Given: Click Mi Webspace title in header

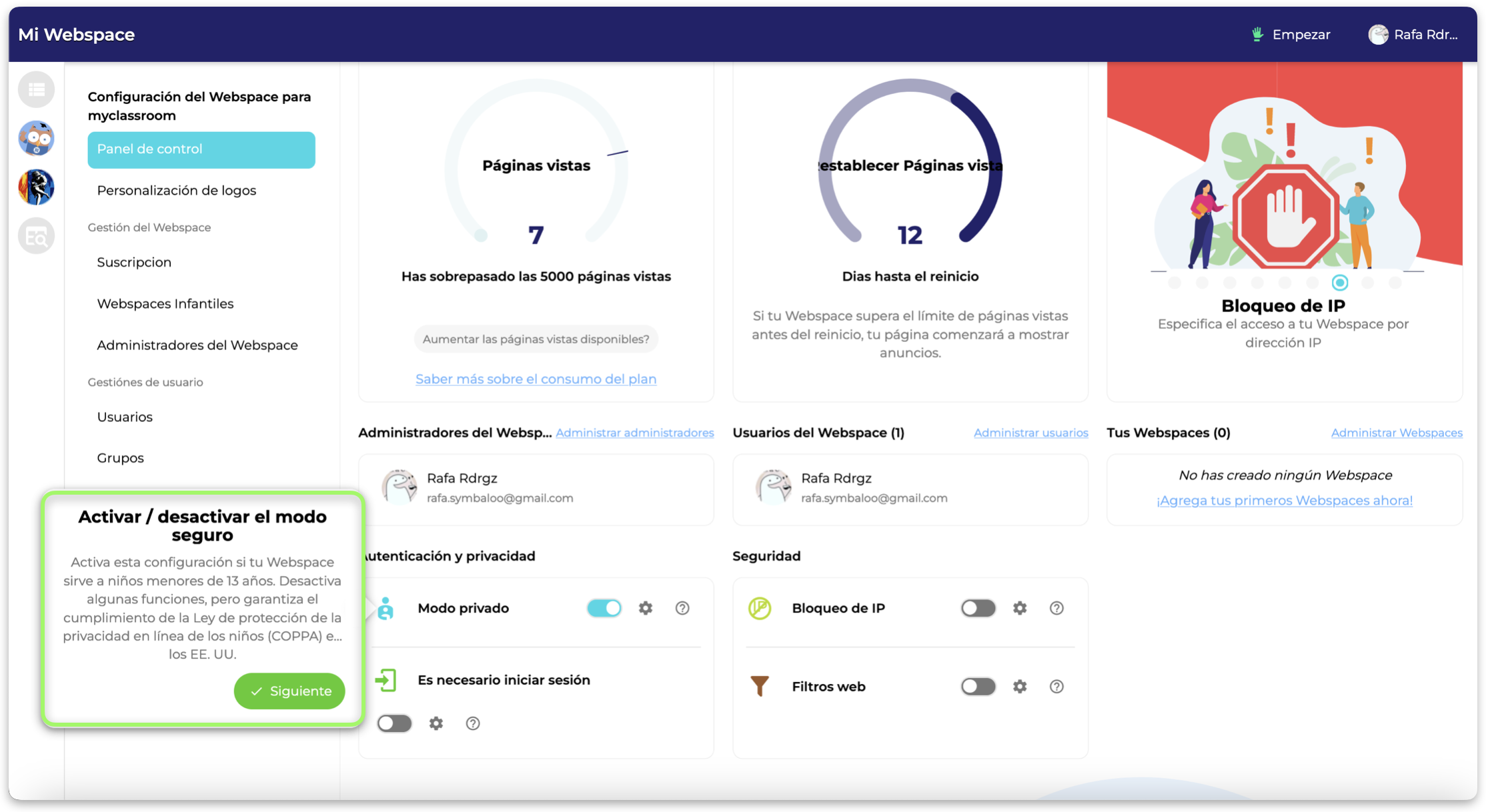Looking at the screenshot, I should (77, 35).
